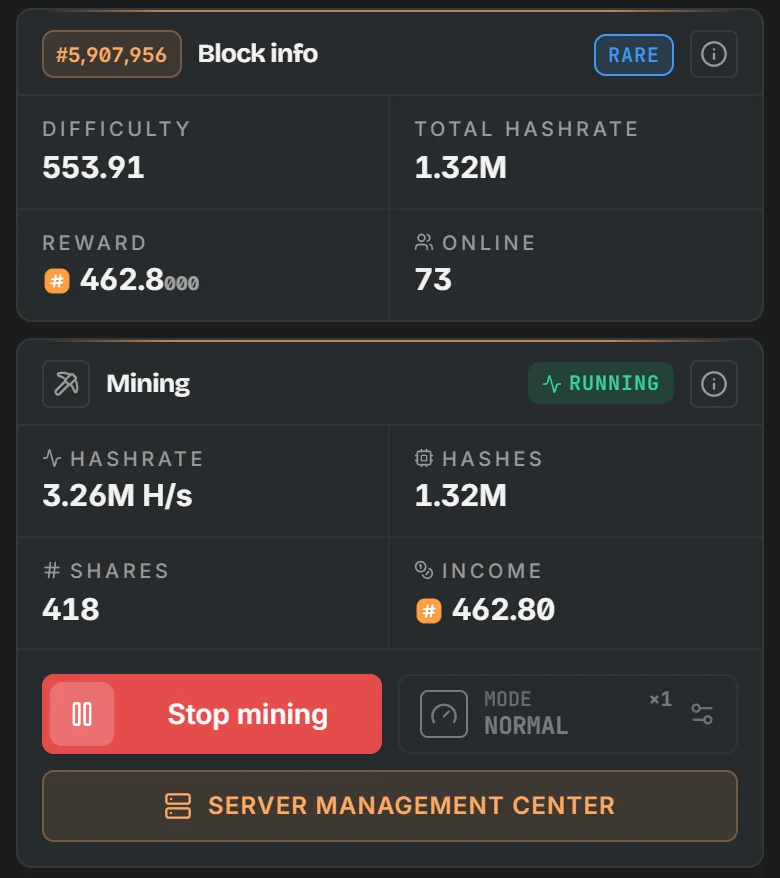Viewport: 780px width, 878px height.
Task: Click the ONLINE label
Action: (489, 243)
